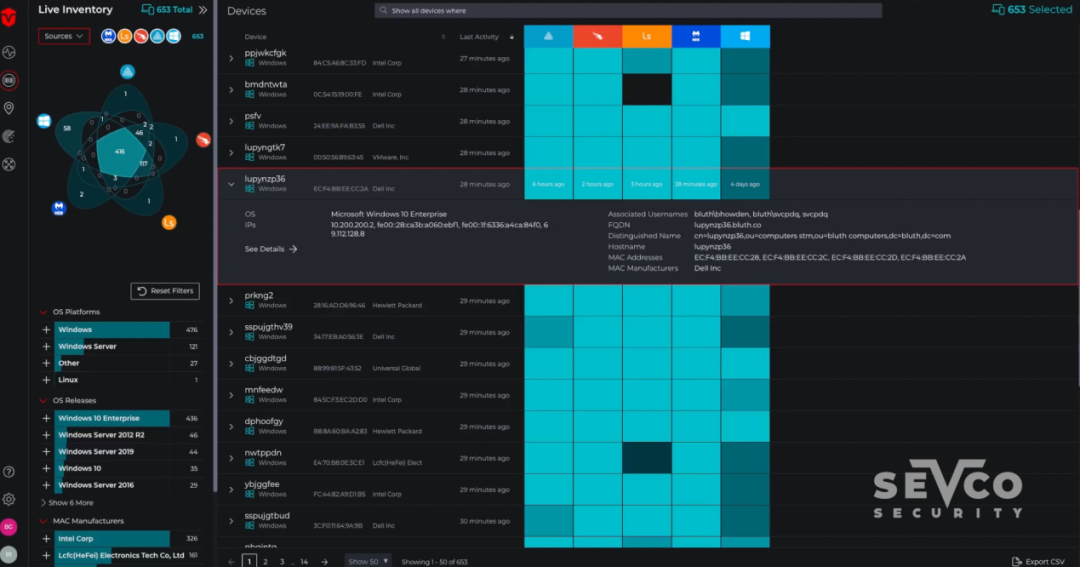Image resolution: width=1080 pixels, height=567 pixels.
Task: Expand ppjwkcfgk device row
Action: (231, 59)
